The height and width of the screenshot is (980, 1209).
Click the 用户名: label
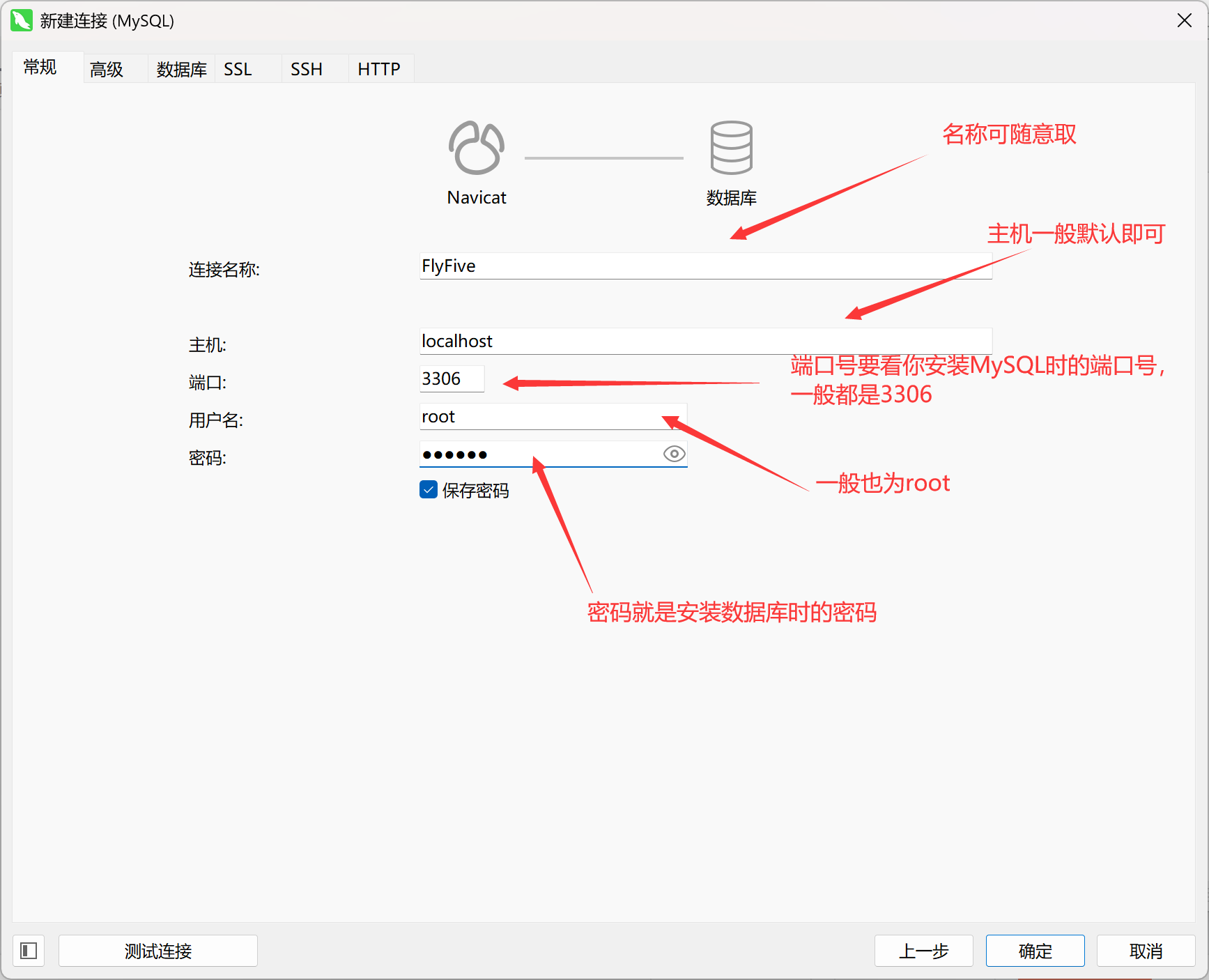[216, 420]
